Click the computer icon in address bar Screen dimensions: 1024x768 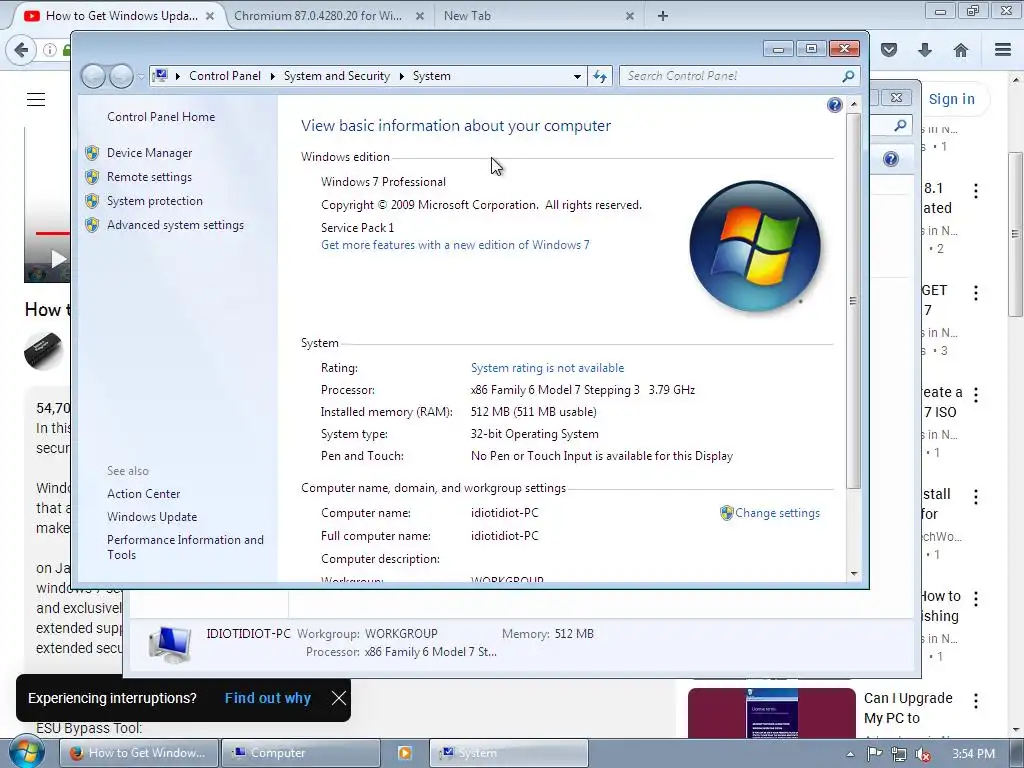point(160,76)
